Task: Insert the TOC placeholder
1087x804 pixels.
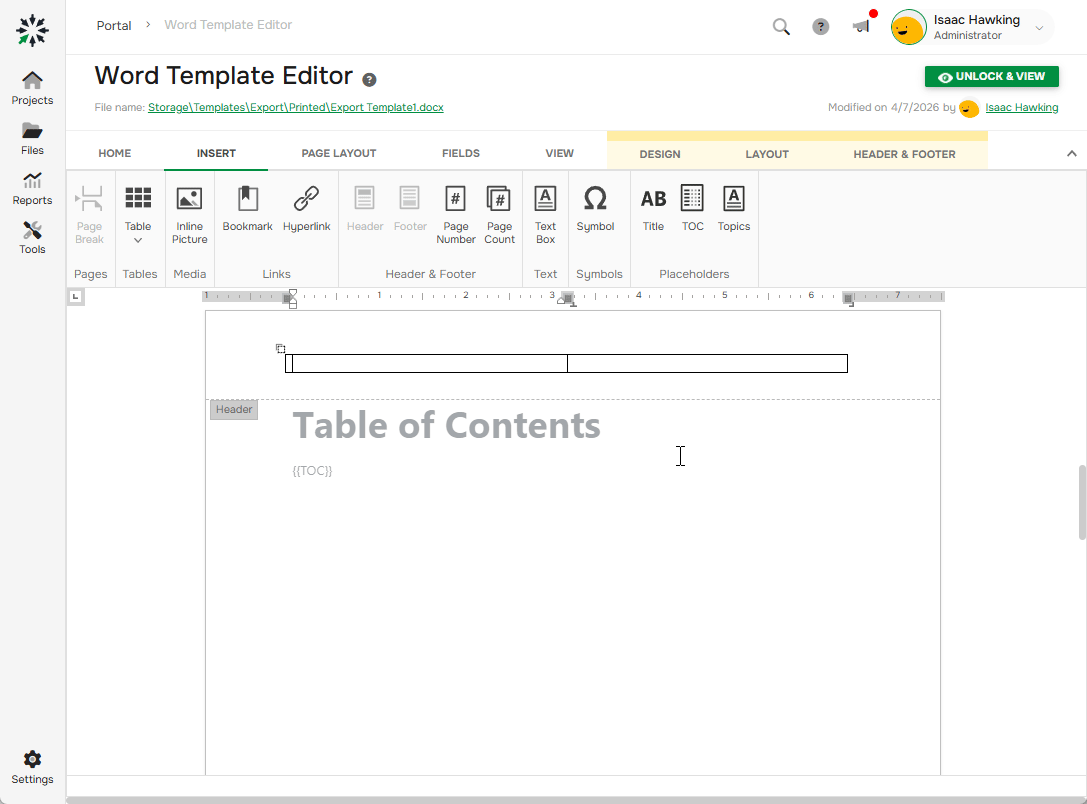Action: click(x=693, y=209)
